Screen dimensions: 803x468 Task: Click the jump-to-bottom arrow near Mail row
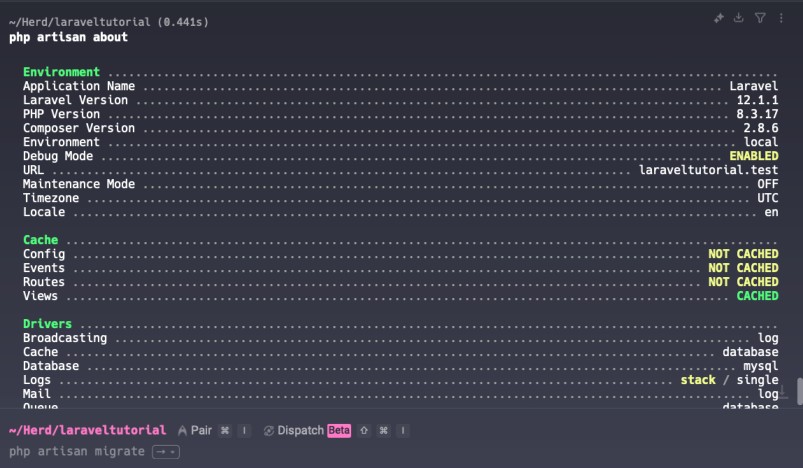pyautogui.click(x=783, y=392)
